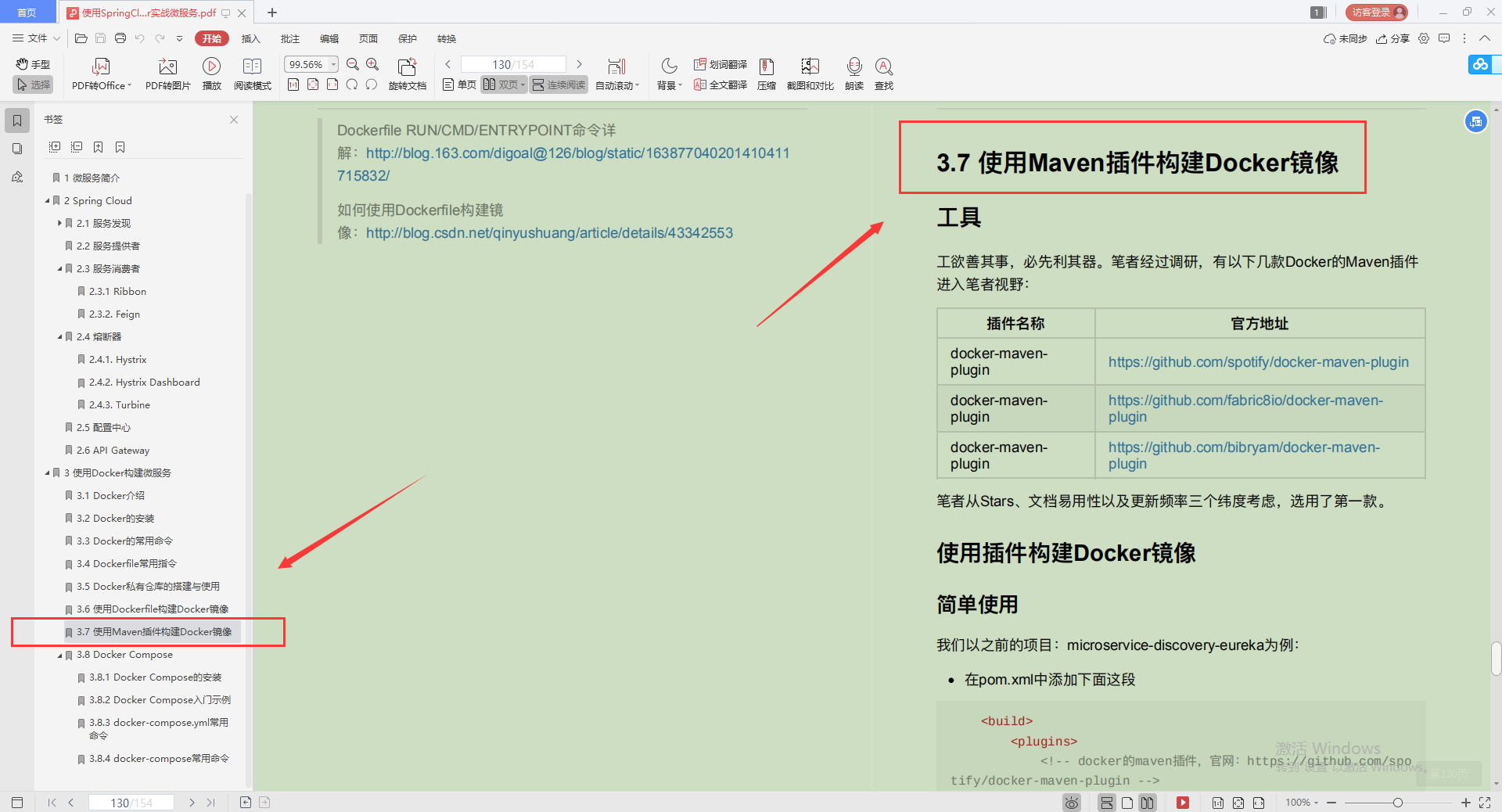Viewport: 1502px width, 812px height.
Task: Open the zoom percentage dropdown
Action: (332, 64)
